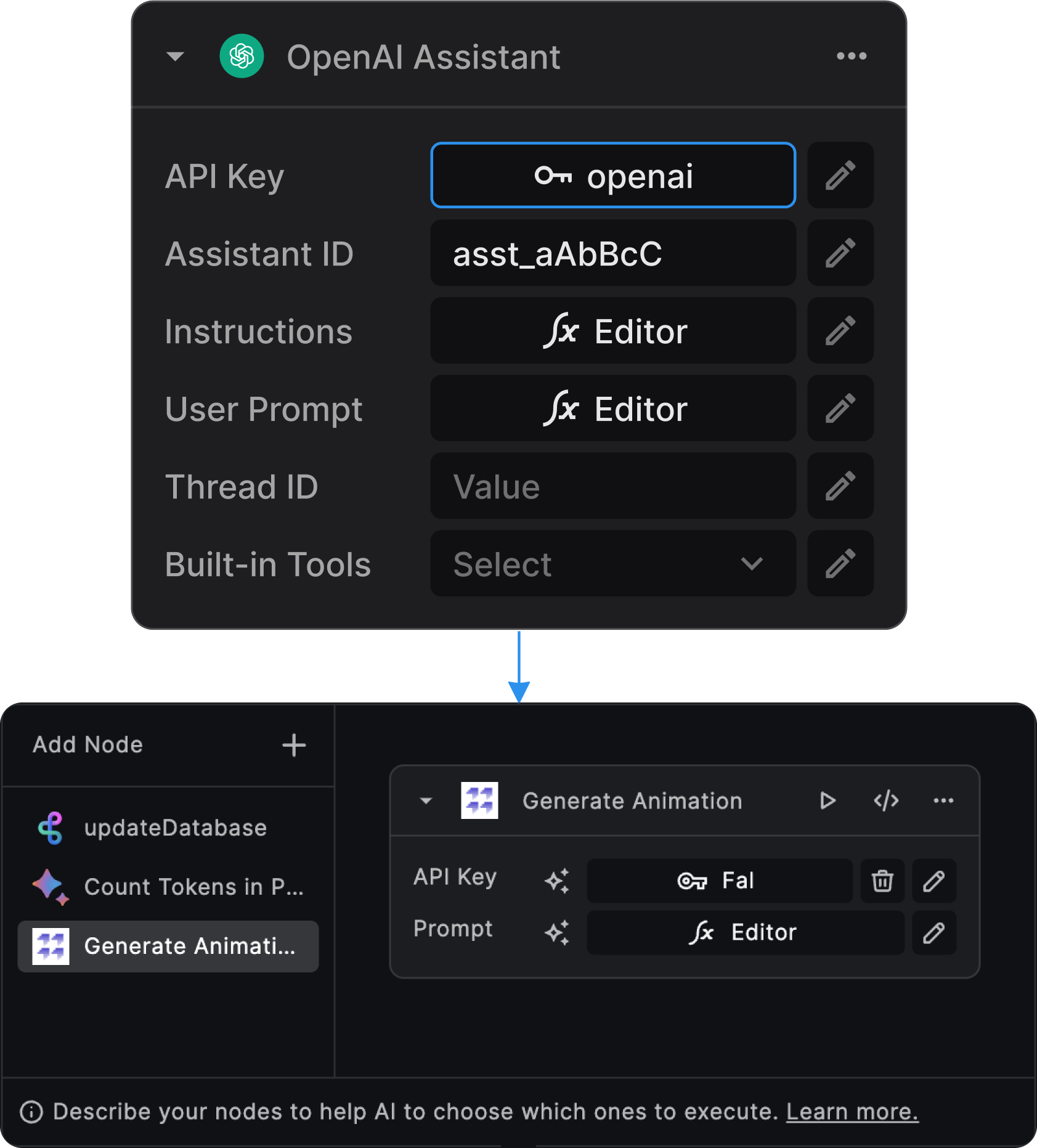This screenshot has height=1148, width=1037.
Task: Open code view on Generate Animation node
Action: pyautogui.click(x=886, y=800)
